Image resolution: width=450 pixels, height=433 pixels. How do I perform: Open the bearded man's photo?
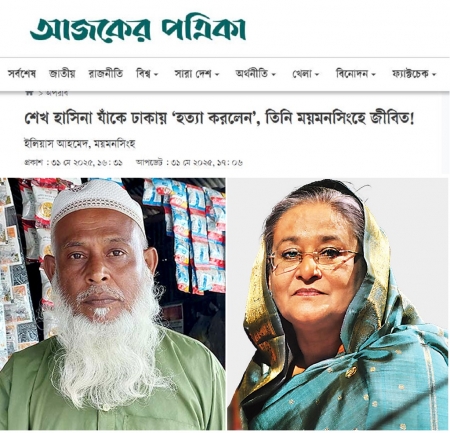113,304
